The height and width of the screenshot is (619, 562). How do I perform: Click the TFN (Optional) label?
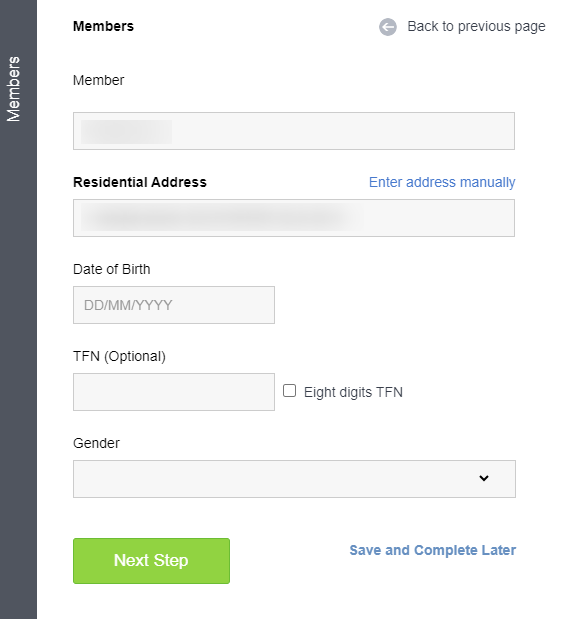coord(119,356)
